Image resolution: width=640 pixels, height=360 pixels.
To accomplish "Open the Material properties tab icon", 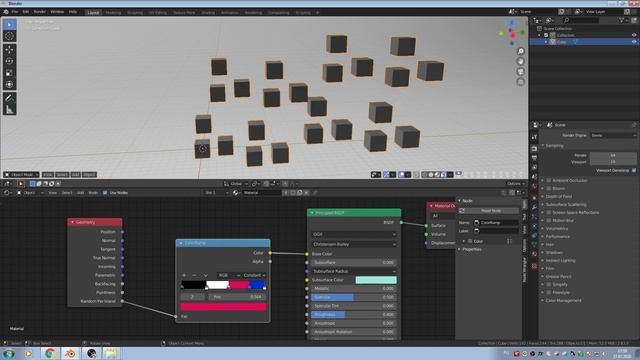I will coord(534,254).
